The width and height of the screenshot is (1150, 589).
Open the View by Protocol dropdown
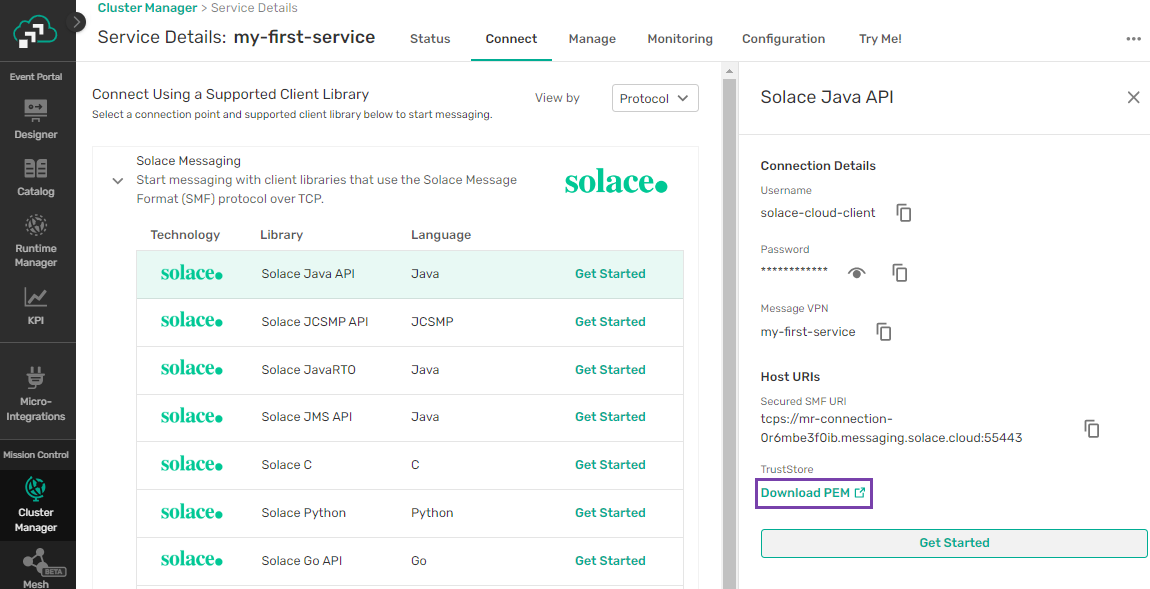(x=655, y=98)
